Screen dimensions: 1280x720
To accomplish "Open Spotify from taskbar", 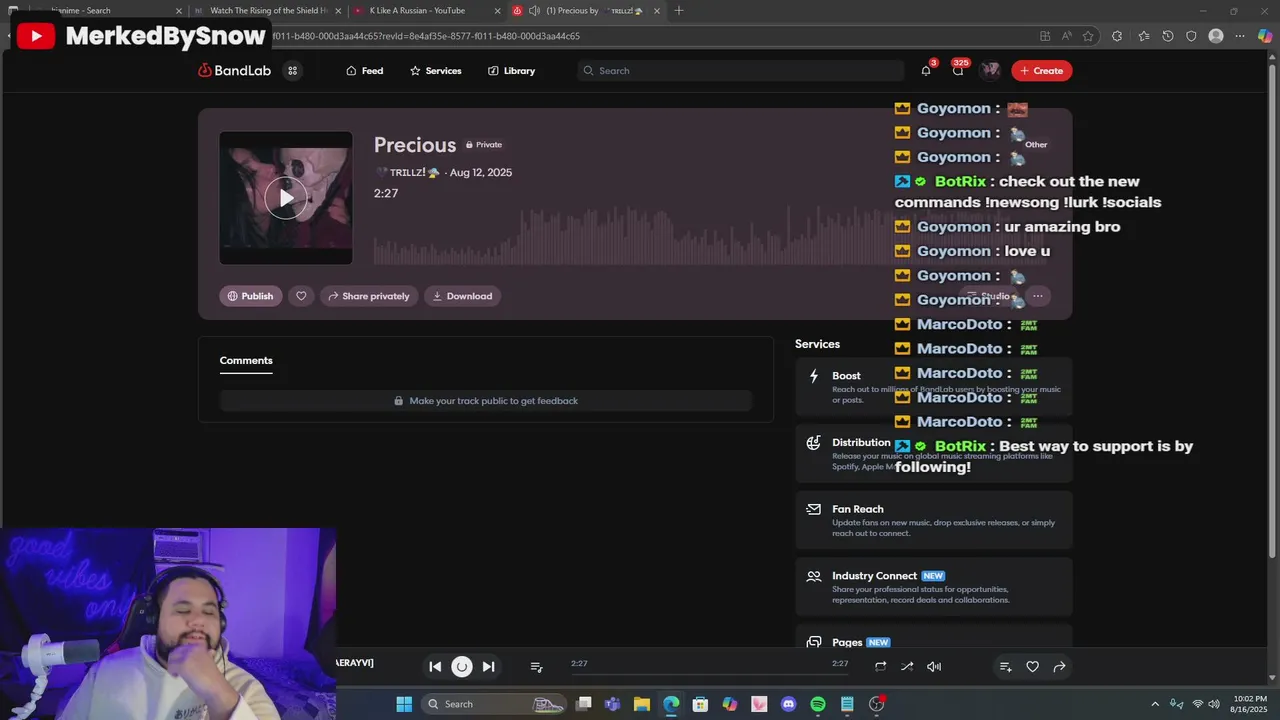I will [x=818, y=704].
